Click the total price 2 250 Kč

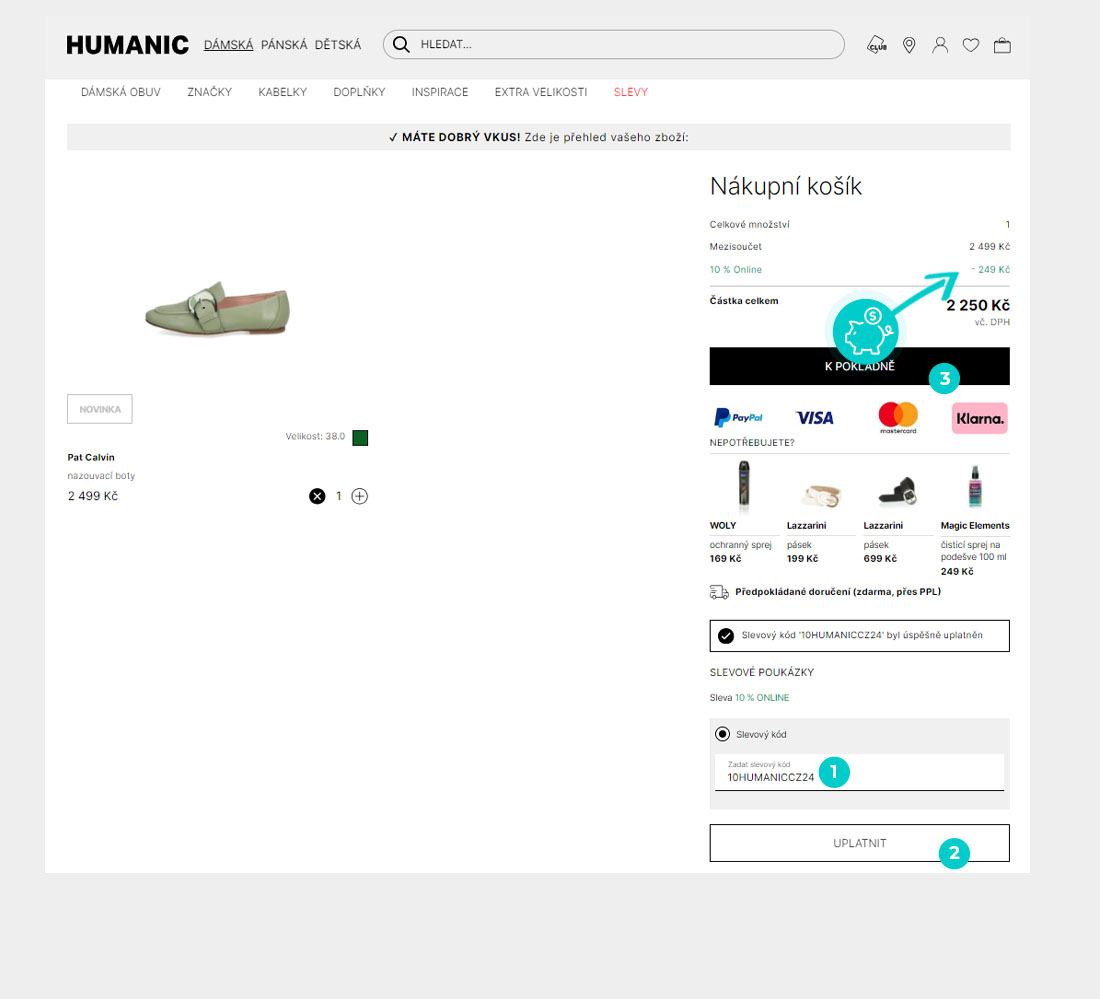tap(978, 305)
